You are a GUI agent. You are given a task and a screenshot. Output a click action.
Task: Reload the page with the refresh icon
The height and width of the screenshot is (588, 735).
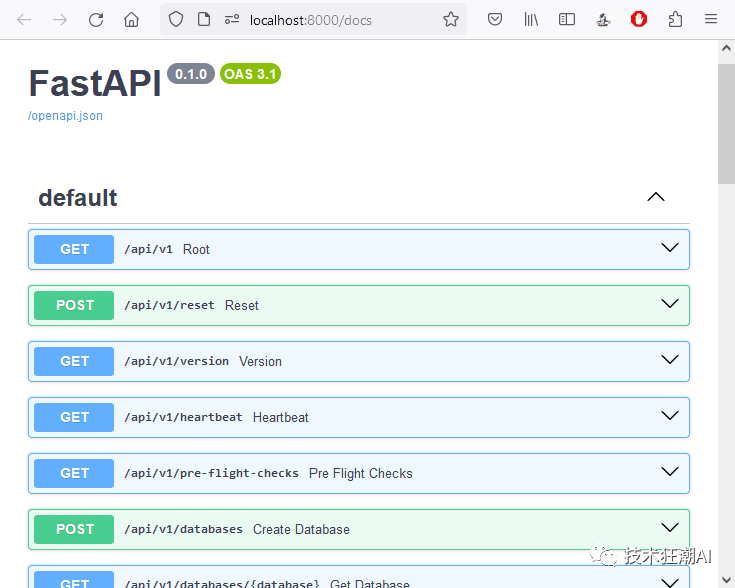pos(96,19)
